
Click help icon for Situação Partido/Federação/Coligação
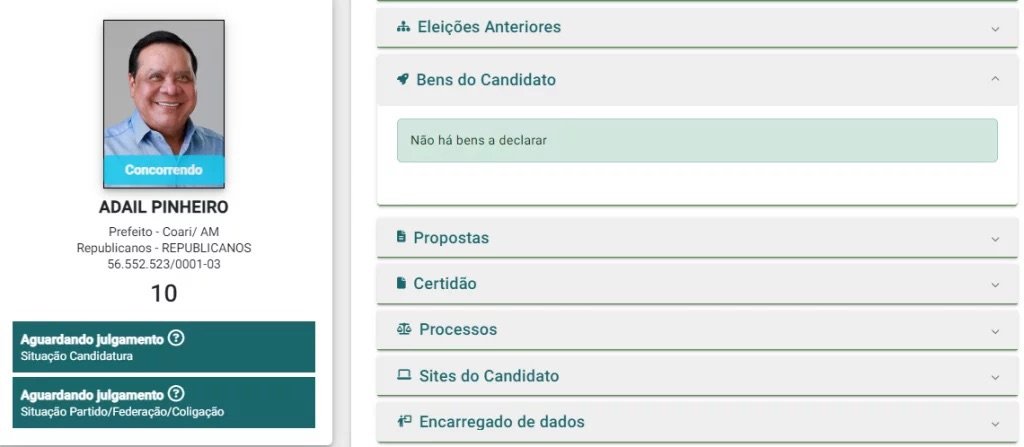coord(176,394)
